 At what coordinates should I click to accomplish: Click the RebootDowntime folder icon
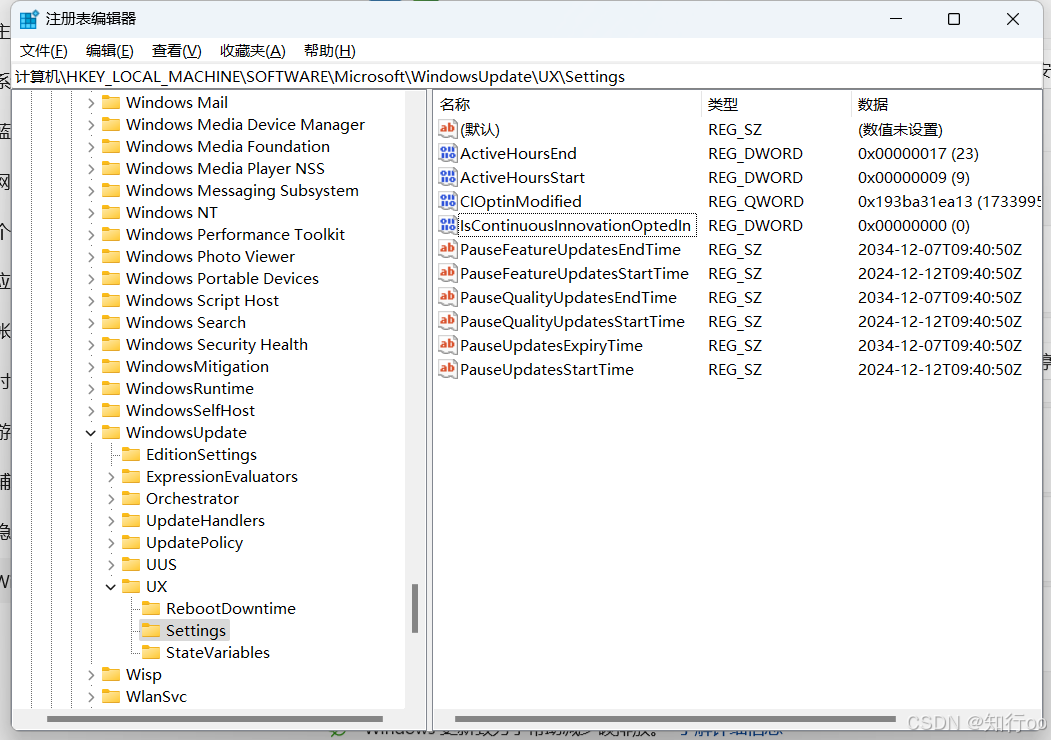pyautogui.click(x=151, y=609)
